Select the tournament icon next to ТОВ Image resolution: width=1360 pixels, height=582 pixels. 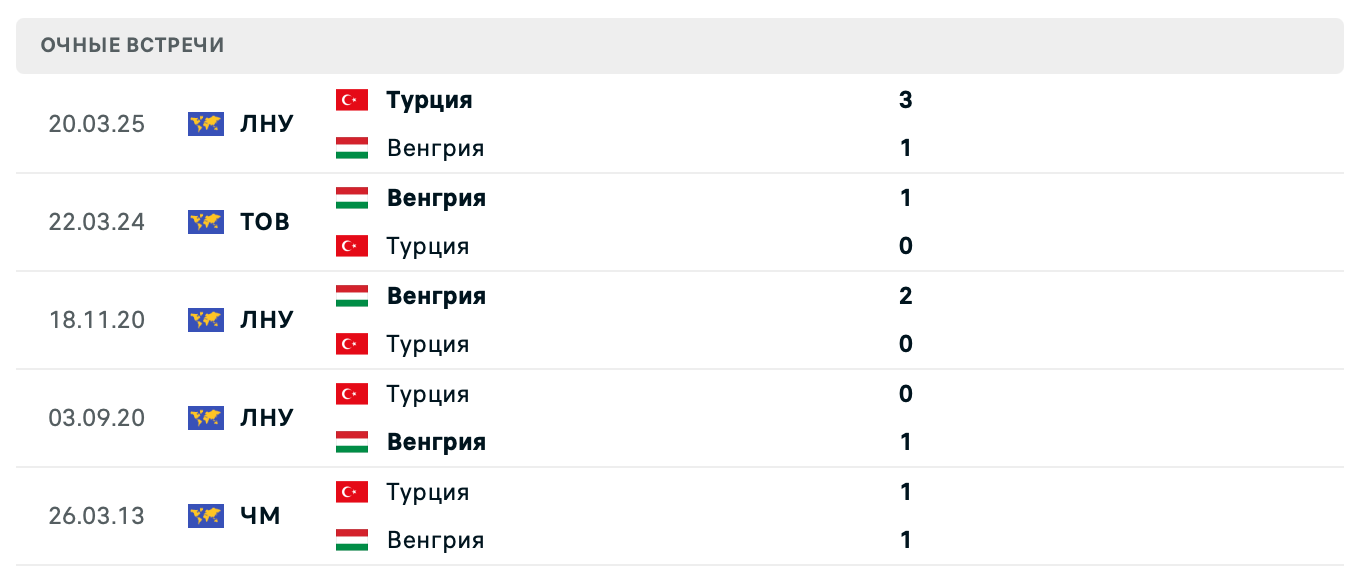click(x=206, y=222)
